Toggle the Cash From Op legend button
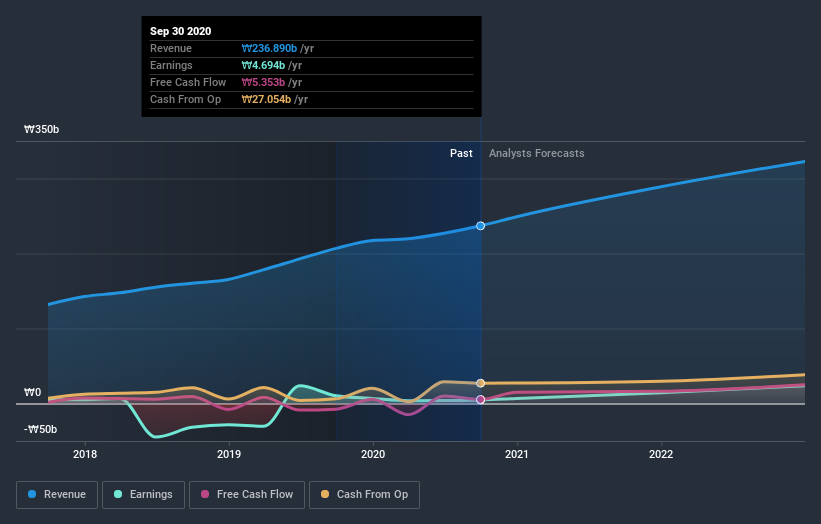Viewport: 821px width, 524px height. tap(364, 495)
